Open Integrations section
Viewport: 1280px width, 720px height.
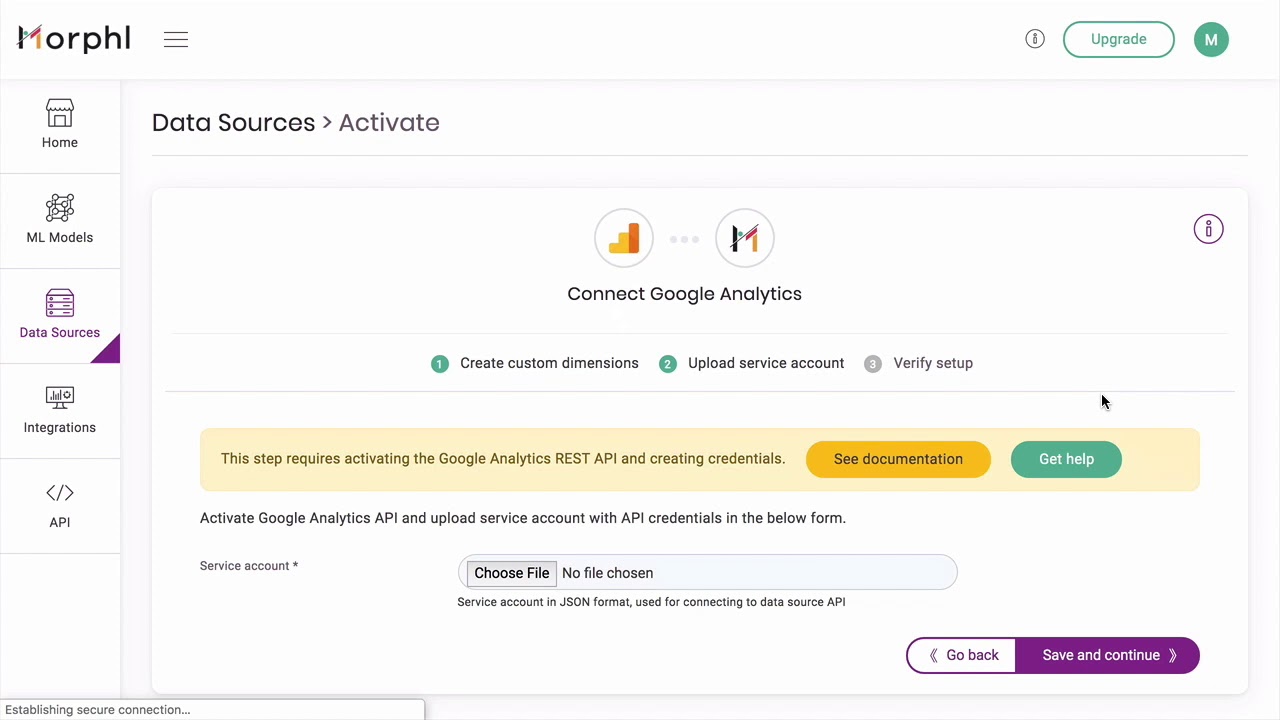pyautogui.click(x=60, y=410)
